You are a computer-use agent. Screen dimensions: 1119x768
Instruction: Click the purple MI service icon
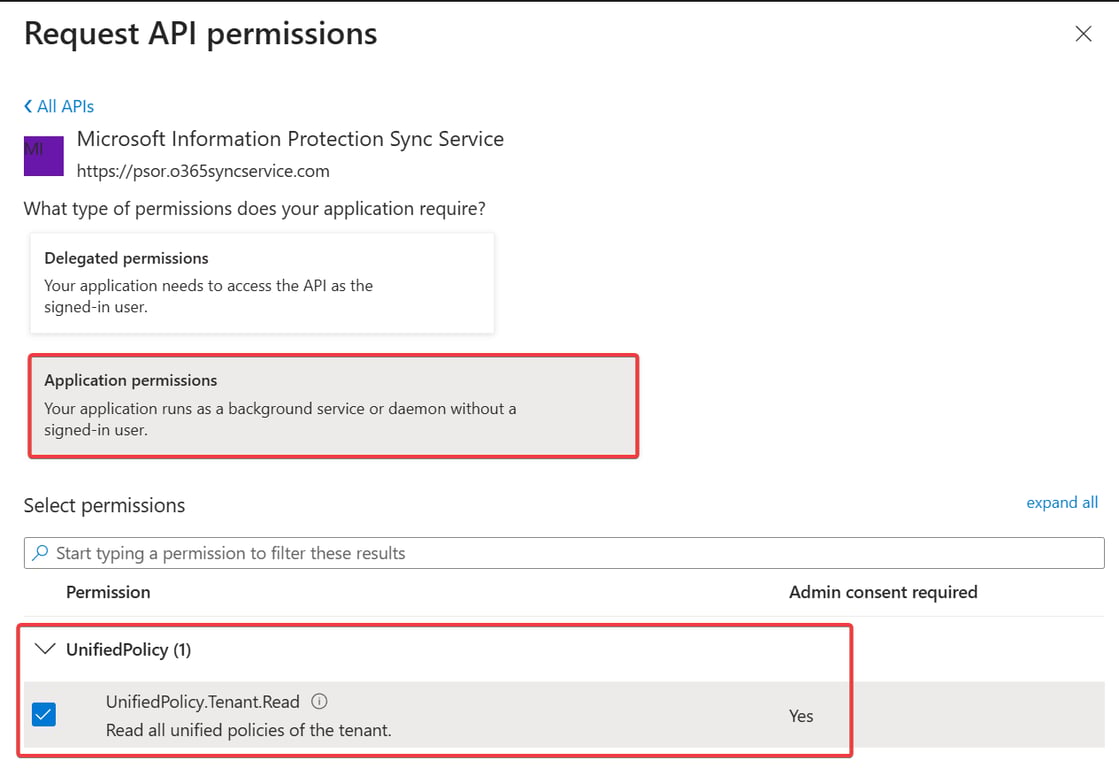(x=44, y=156)
